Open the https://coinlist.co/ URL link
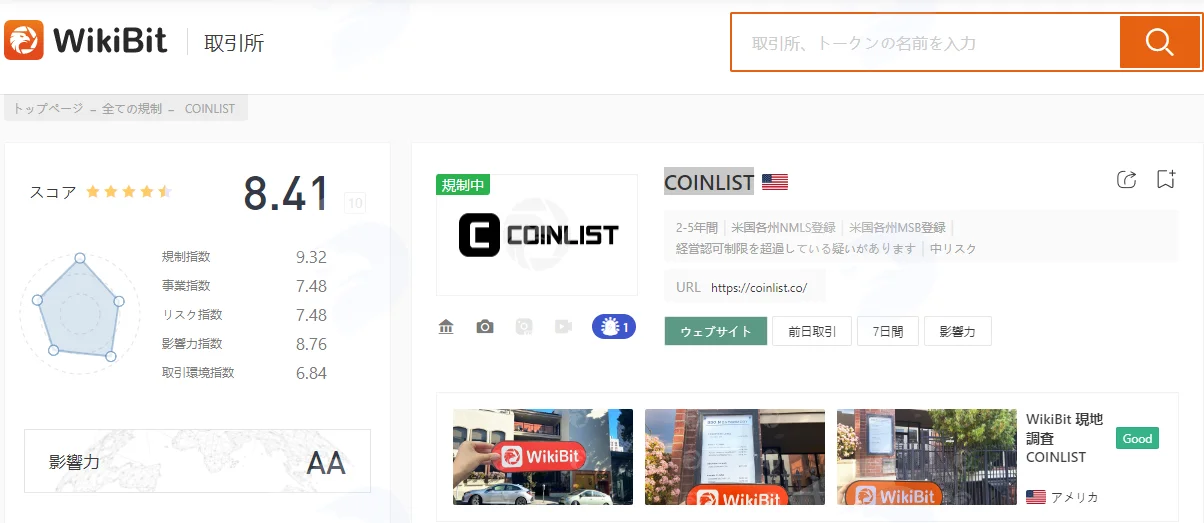 [x=759, y=288]
